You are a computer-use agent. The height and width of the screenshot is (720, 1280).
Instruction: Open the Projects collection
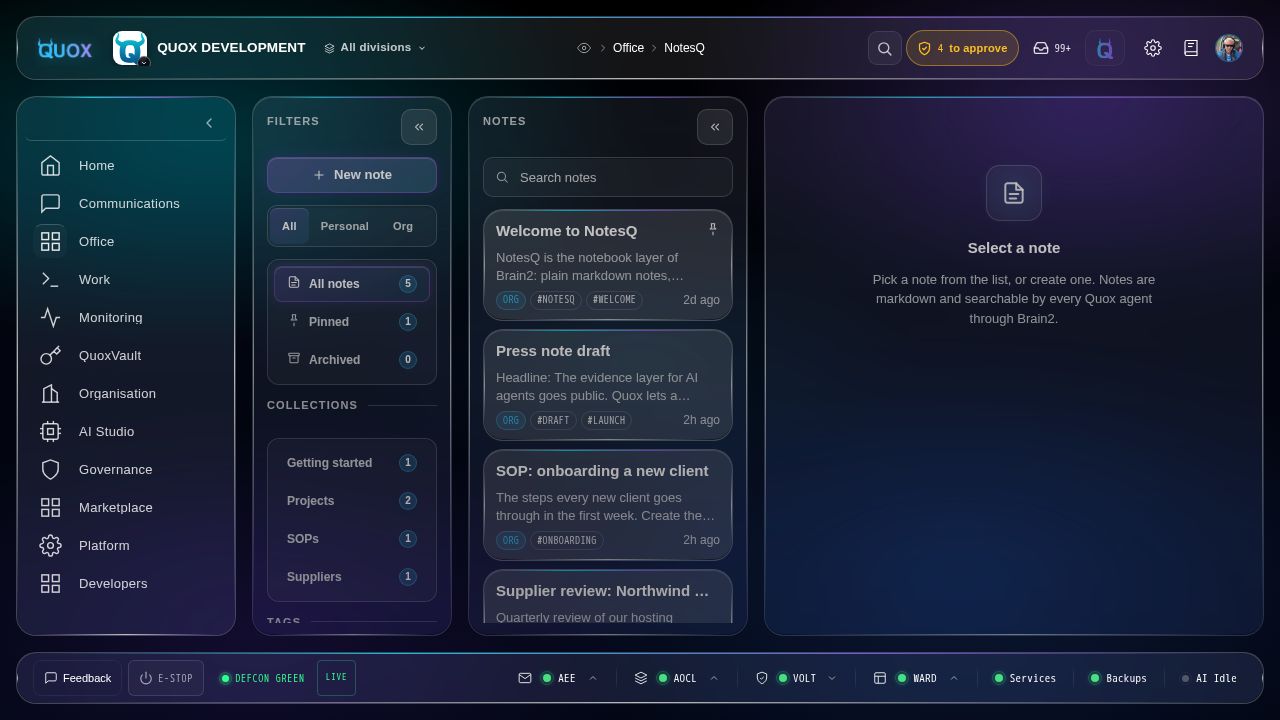tap(352, 501)
